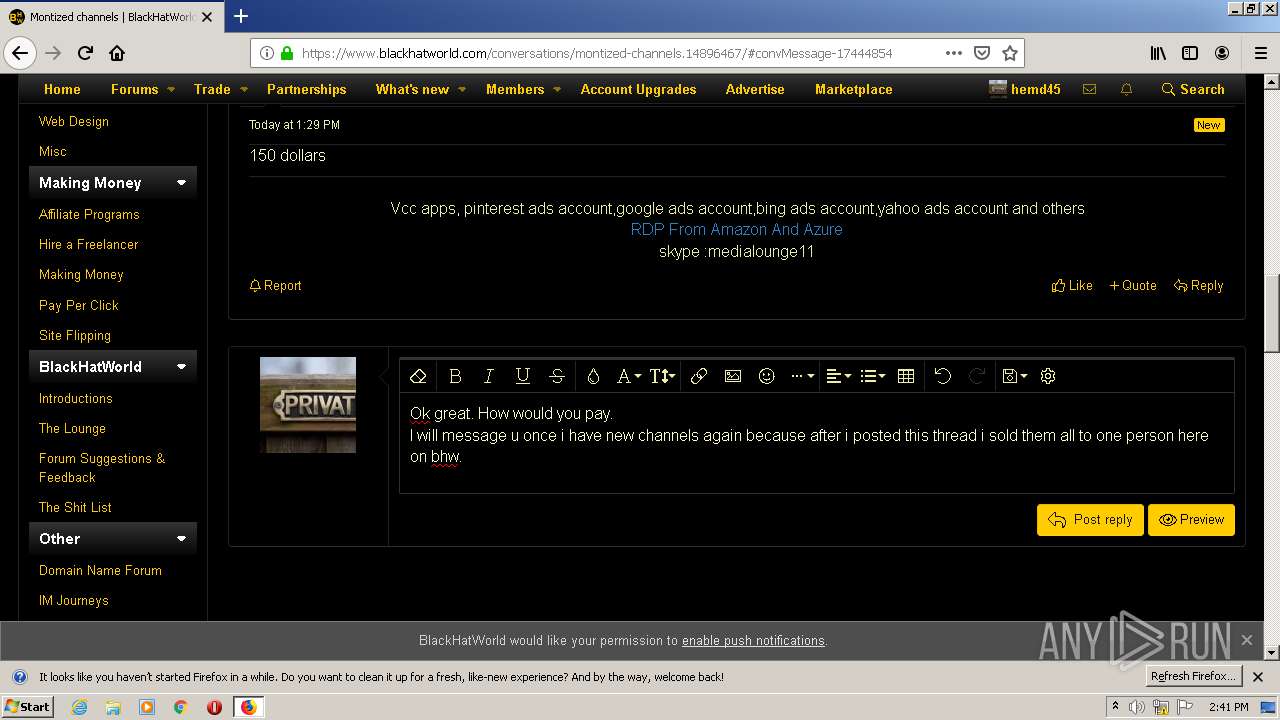
Task: Click the Search button in navigation
Action: (1192, 89)
